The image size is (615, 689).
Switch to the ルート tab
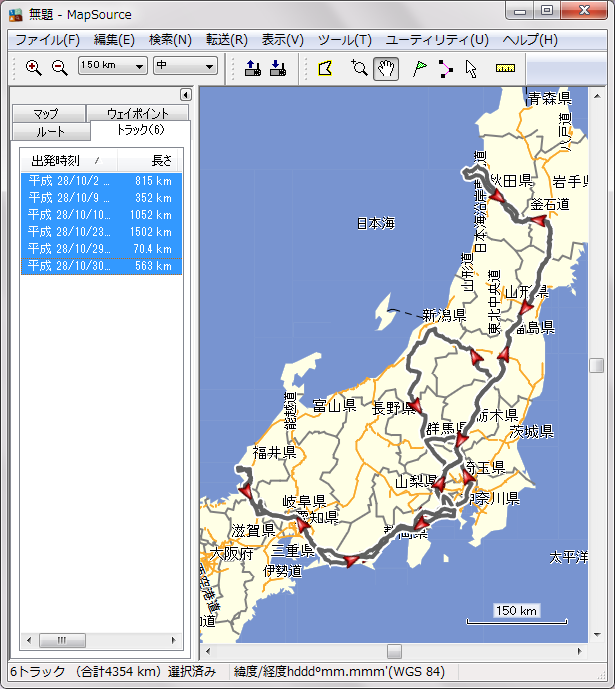(51, 131)
